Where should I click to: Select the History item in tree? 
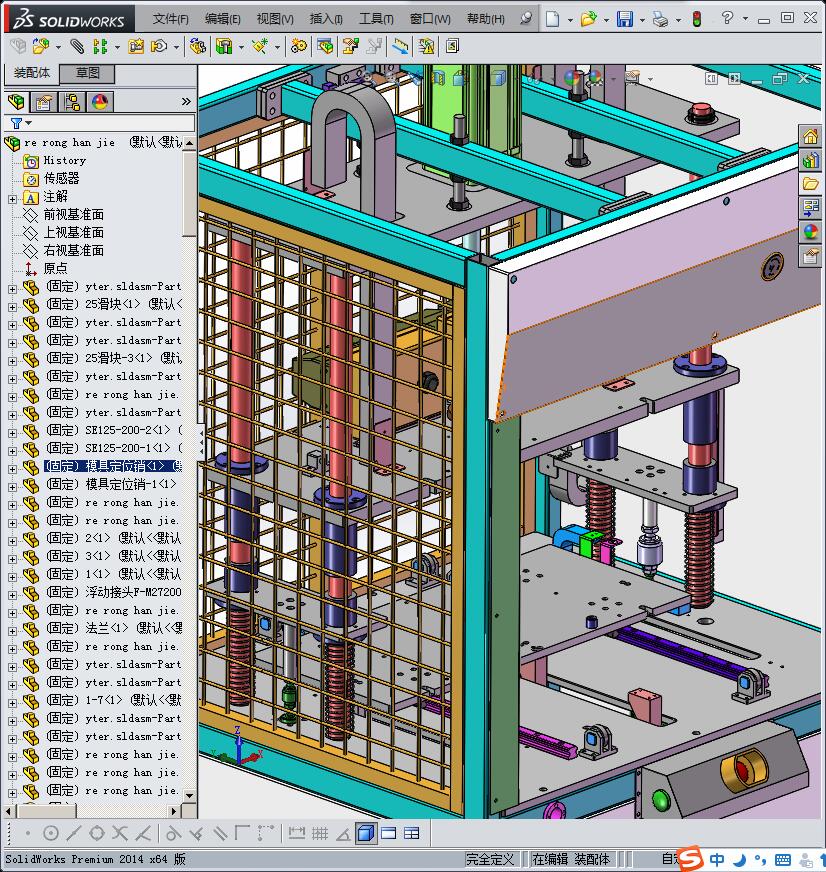pyautogui.click(x=65, y=161)
